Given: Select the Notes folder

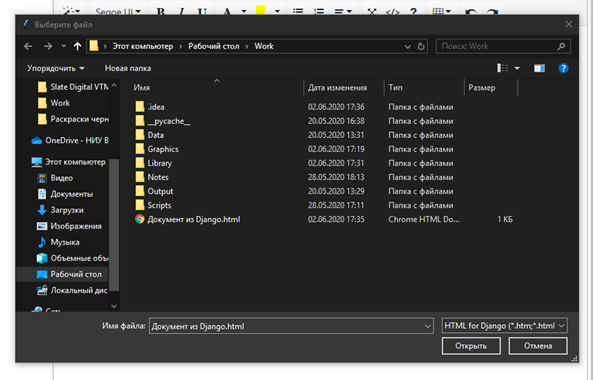Looking at the screenshot, I should point(152,177).
